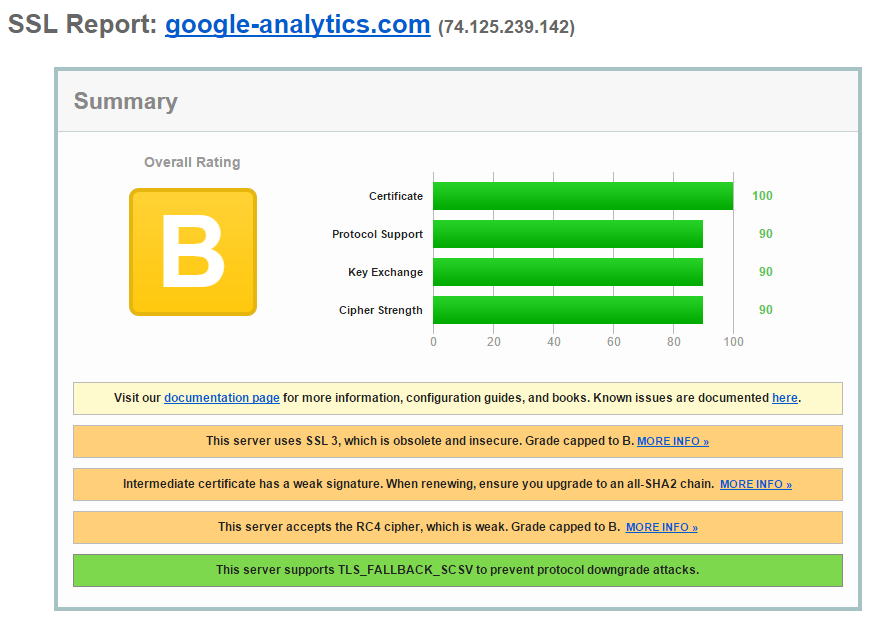Click the IP address 74.125.239.142 text
Image resolution: width=887 pixels, height=619 pixels.
[x=506, y=28]
